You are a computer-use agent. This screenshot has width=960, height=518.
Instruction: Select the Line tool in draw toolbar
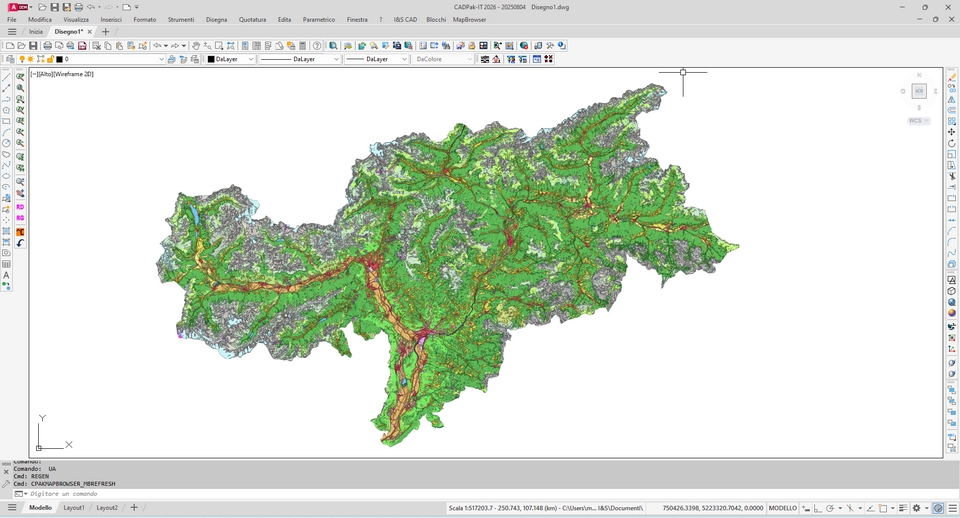pos(6,77)
